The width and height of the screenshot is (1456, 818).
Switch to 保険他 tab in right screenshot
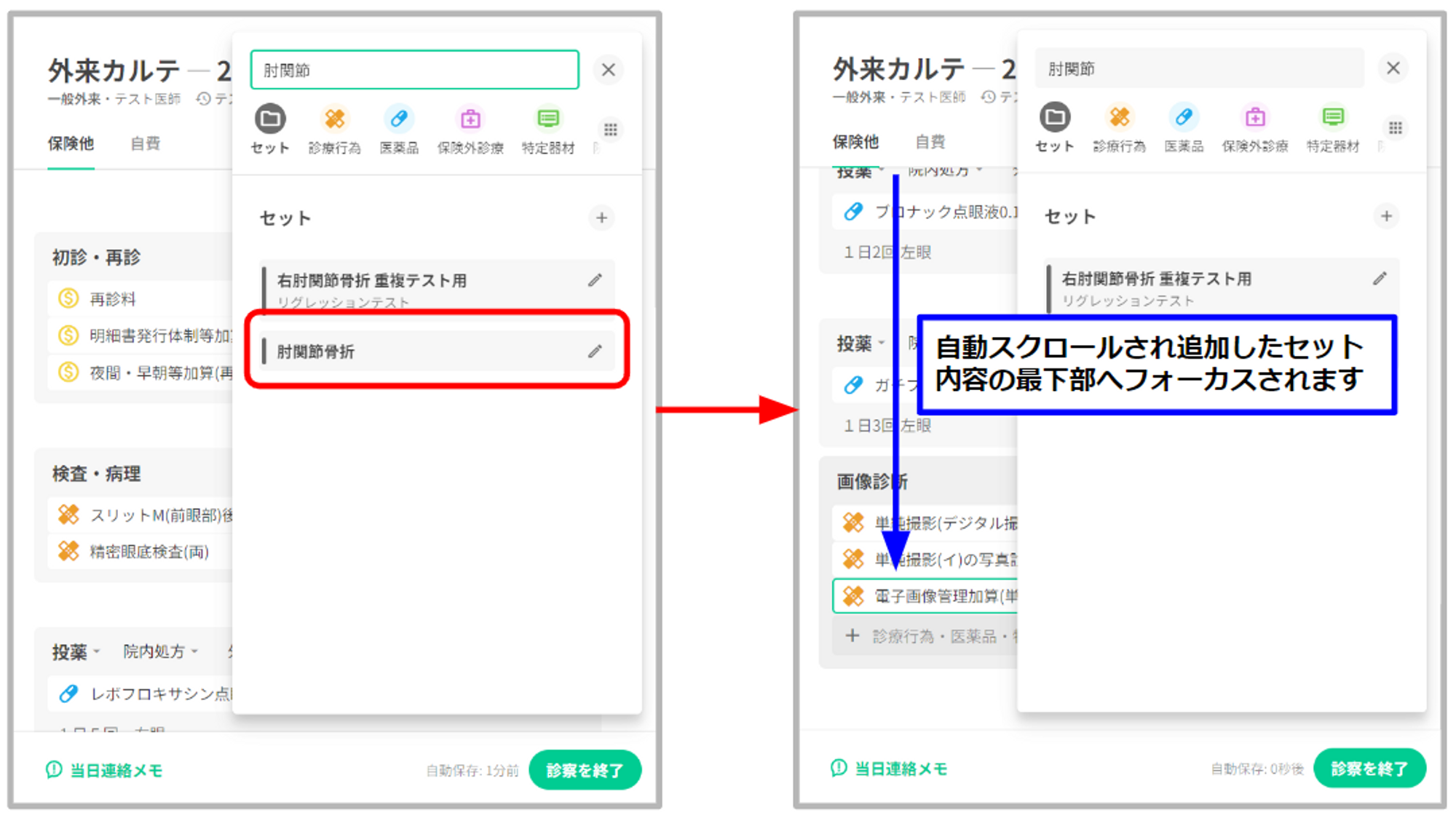pos(855,142)
